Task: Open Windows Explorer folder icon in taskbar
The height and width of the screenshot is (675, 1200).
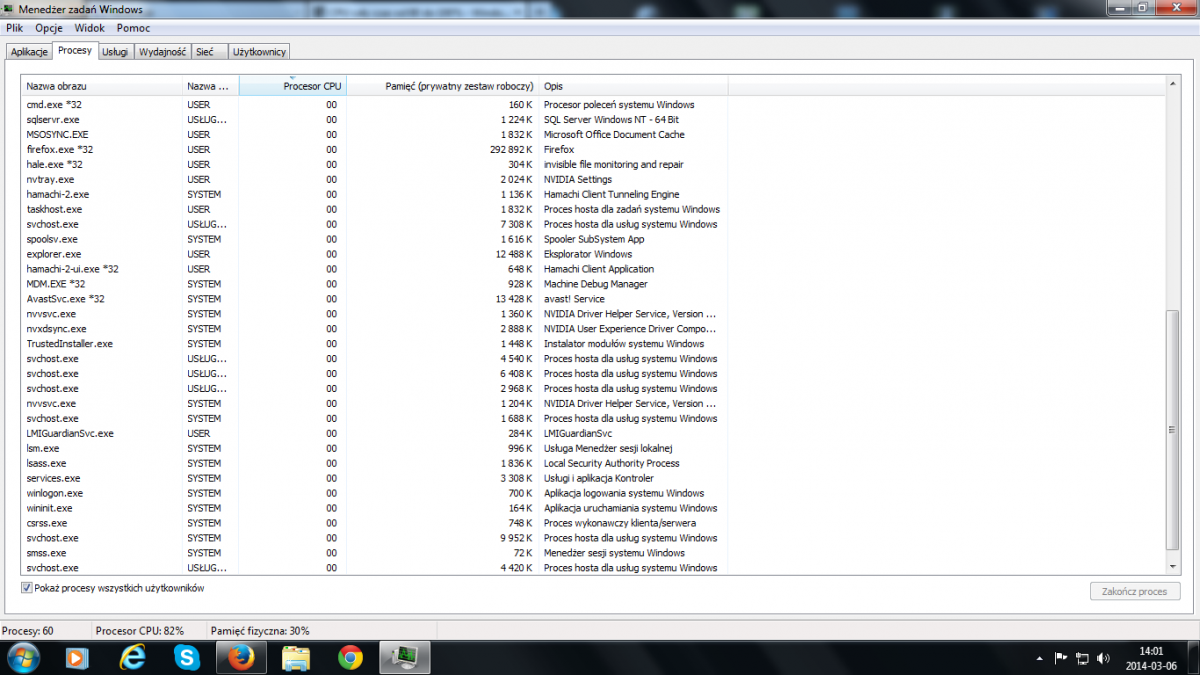Action: pyautogui.click(x=296, y=657)
